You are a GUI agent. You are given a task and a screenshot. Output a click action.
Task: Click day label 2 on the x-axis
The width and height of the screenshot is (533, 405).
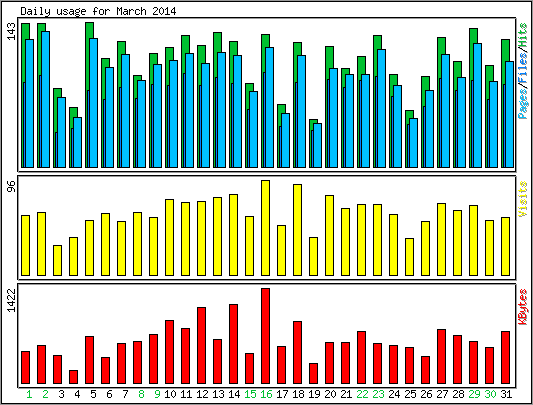coord(45,394)
